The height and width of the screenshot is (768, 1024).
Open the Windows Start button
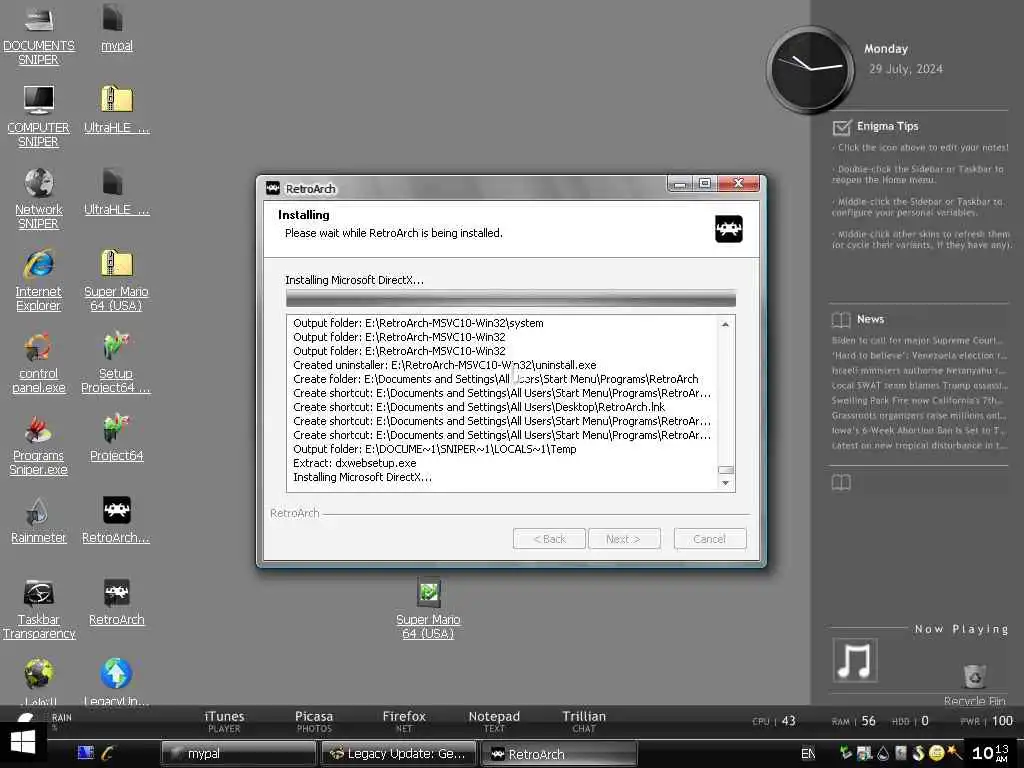(23, 743)
